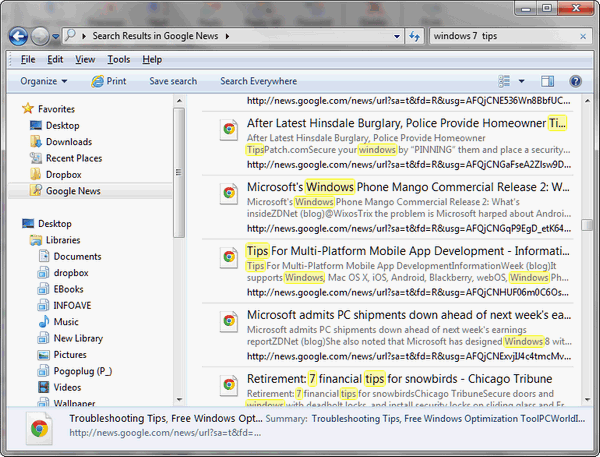Click the blue Help question mark icon
The width and height of the screenshot is (600, 457).
click(575, 81)
